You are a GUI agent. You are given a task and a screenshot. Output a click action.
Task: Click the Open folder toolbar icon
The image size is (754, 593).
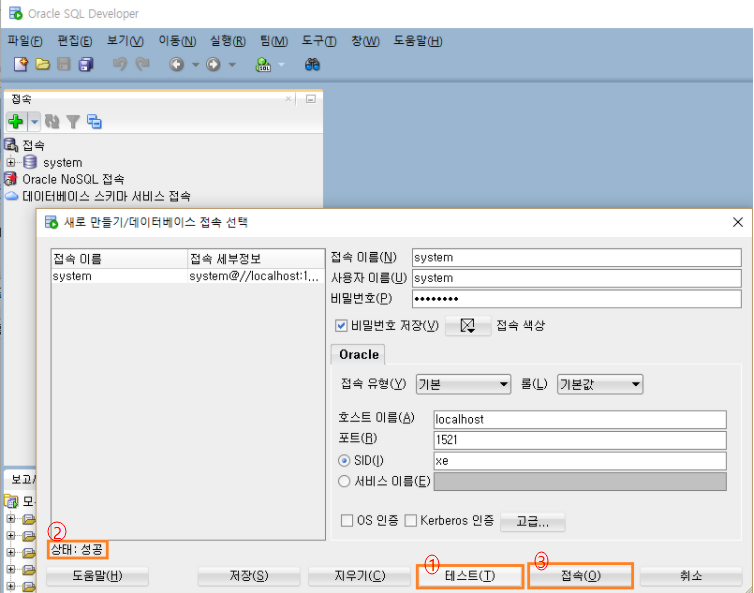coord(42,64)
